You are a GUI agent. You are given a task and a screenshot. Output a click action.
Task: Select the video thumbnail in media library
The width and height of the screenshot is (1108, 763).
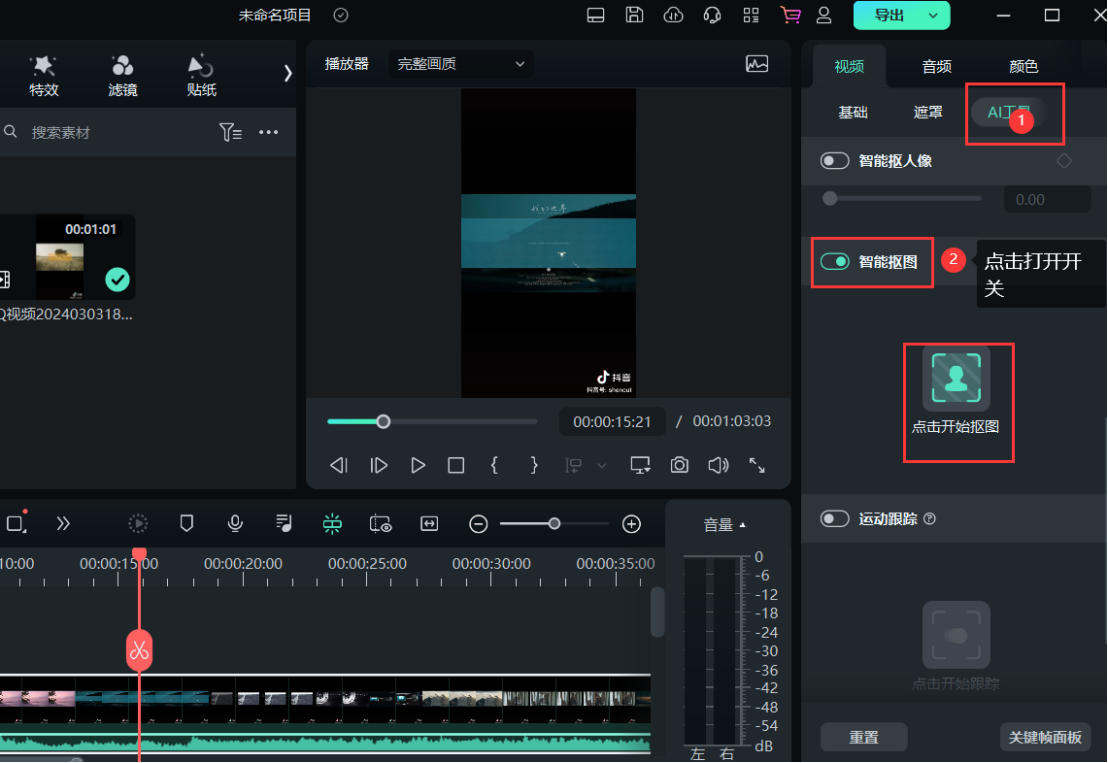point(85,257)
